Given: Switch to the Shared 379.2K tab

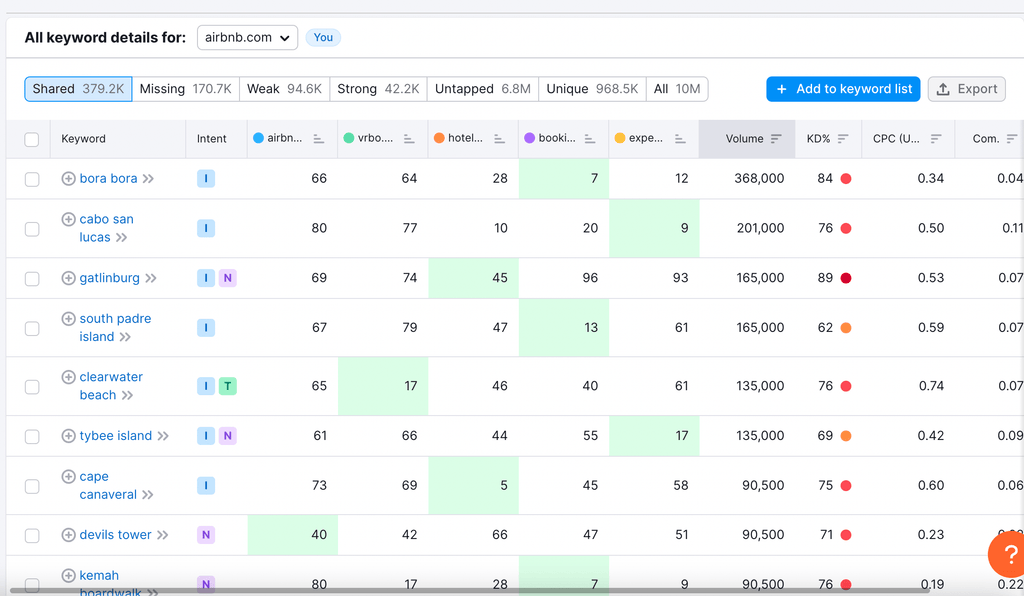Looking at the screenshot, I should 78,89.
